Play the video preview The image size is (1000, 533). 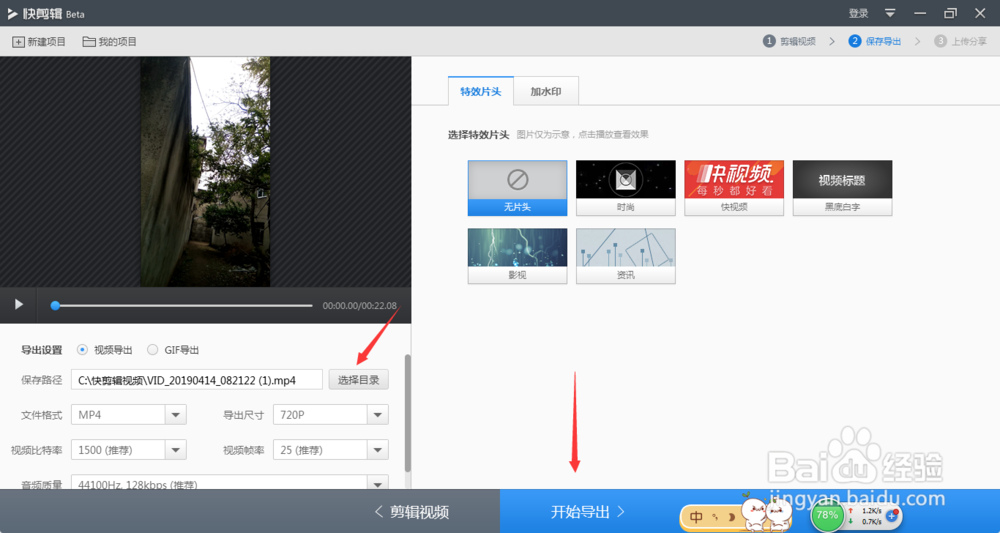[x=18, y=305]
